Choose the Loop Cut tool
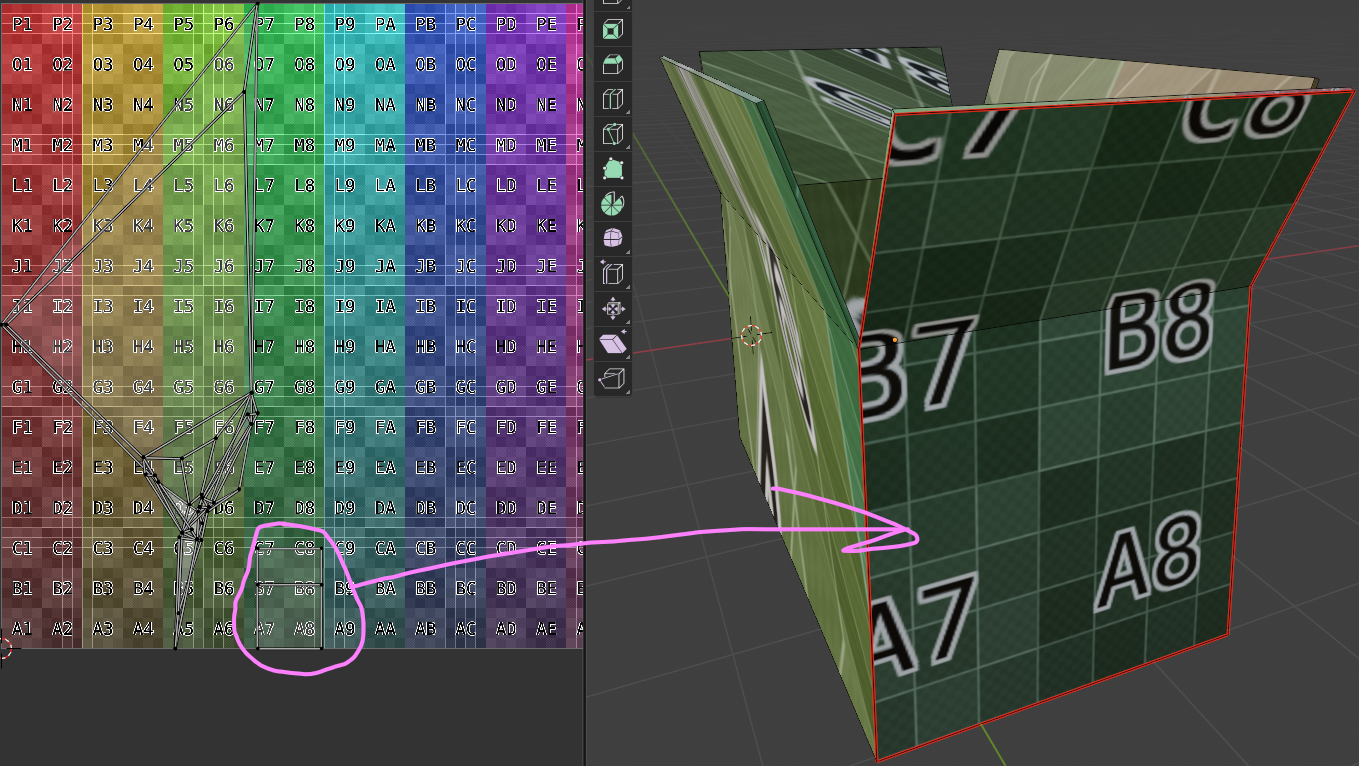Viewport: 1359px width, 766px height. [612, 100]
